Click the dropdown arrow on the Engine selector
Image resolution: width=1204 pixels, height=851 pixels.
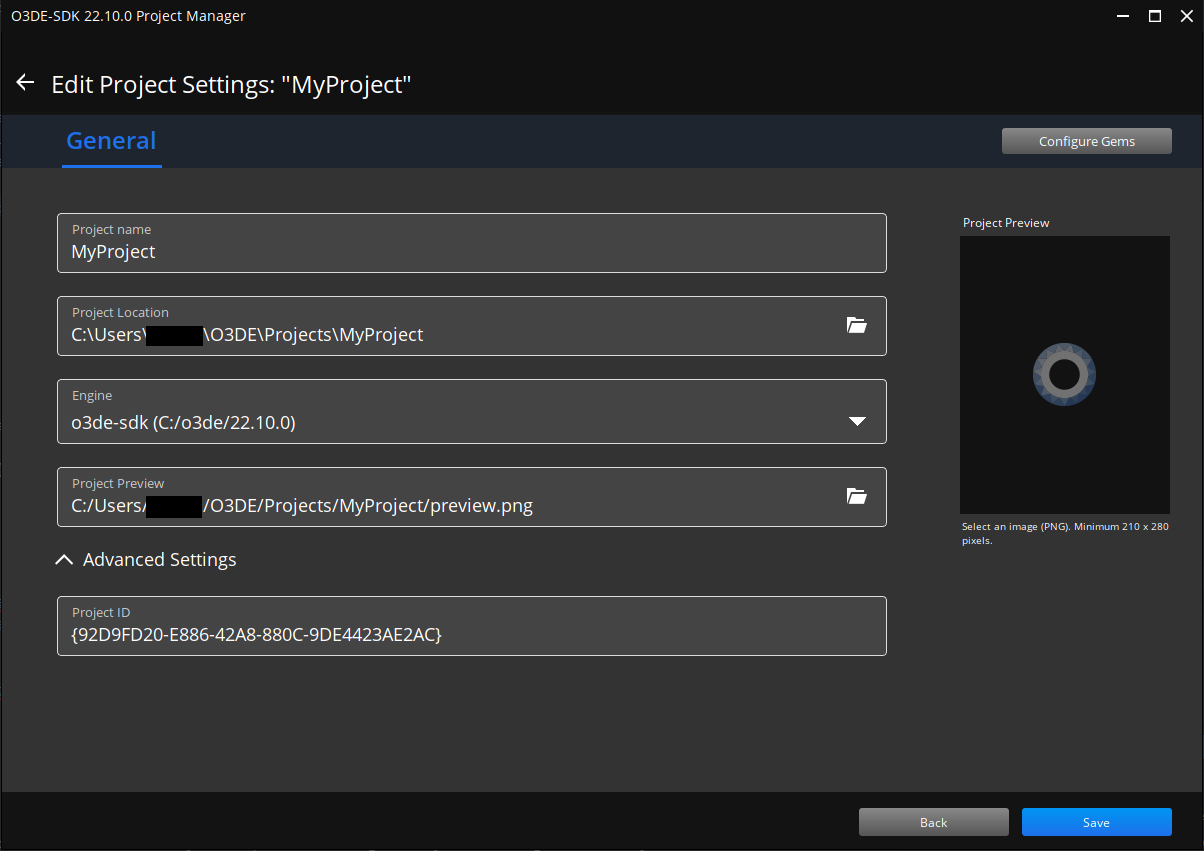click(857, 421)
